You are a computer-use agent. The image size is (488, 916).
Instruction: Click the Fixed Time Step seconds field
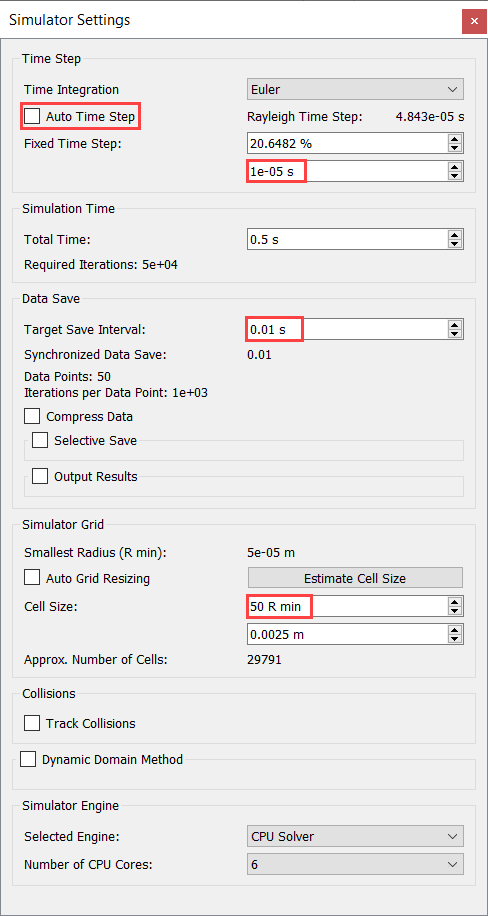[x=347, y=171]
